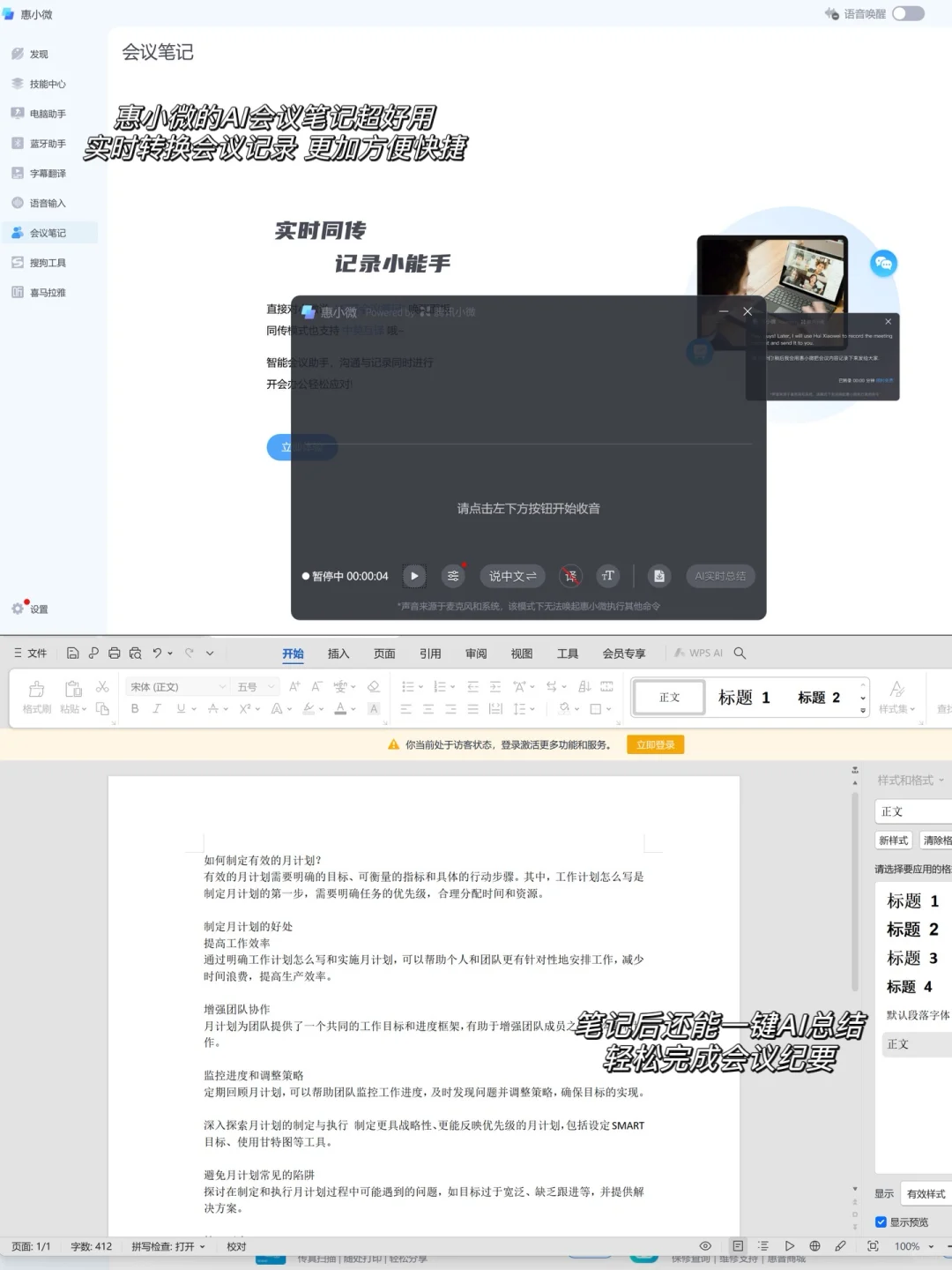Open the 样式集 dropdown
The image size is (952, 1270).
click(x=897, y=697)
